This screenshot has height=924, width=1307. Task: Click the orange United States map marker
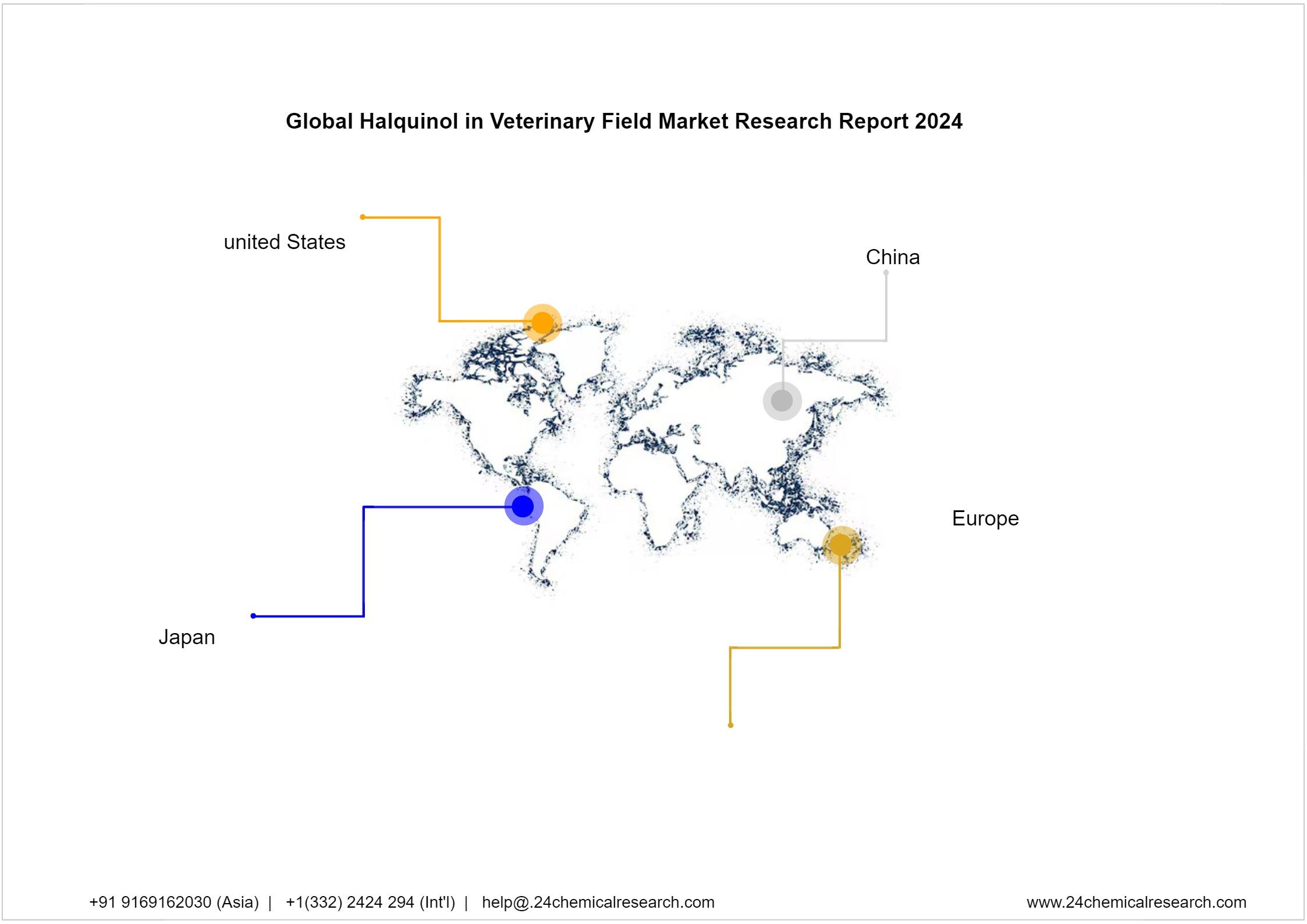coord(542,323)
